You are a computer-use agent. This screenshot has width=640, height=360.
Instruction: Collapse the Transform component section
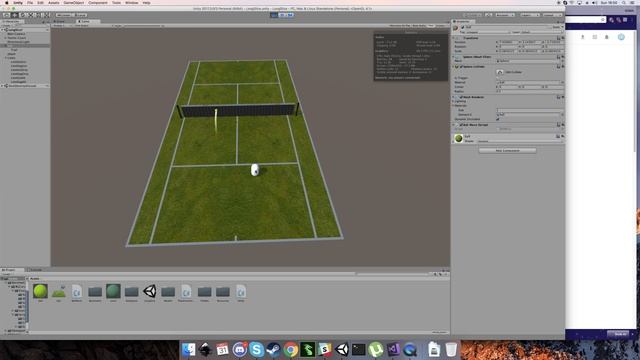[454, 38]
